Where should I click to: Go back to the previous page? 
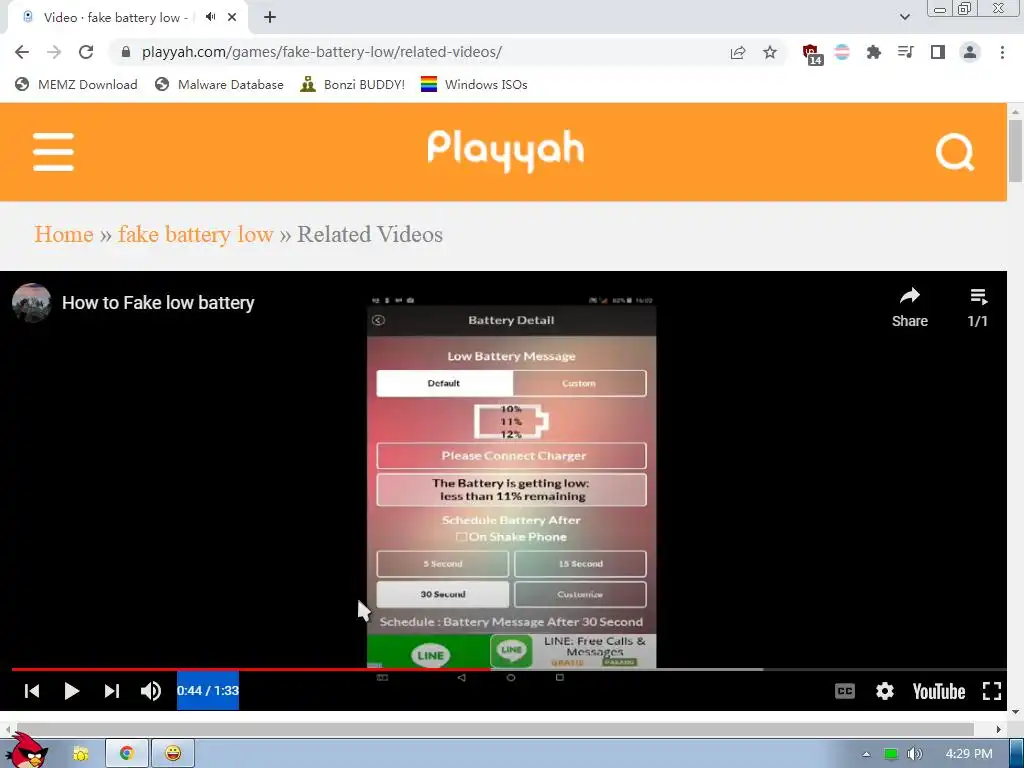[x=22, y=52]
